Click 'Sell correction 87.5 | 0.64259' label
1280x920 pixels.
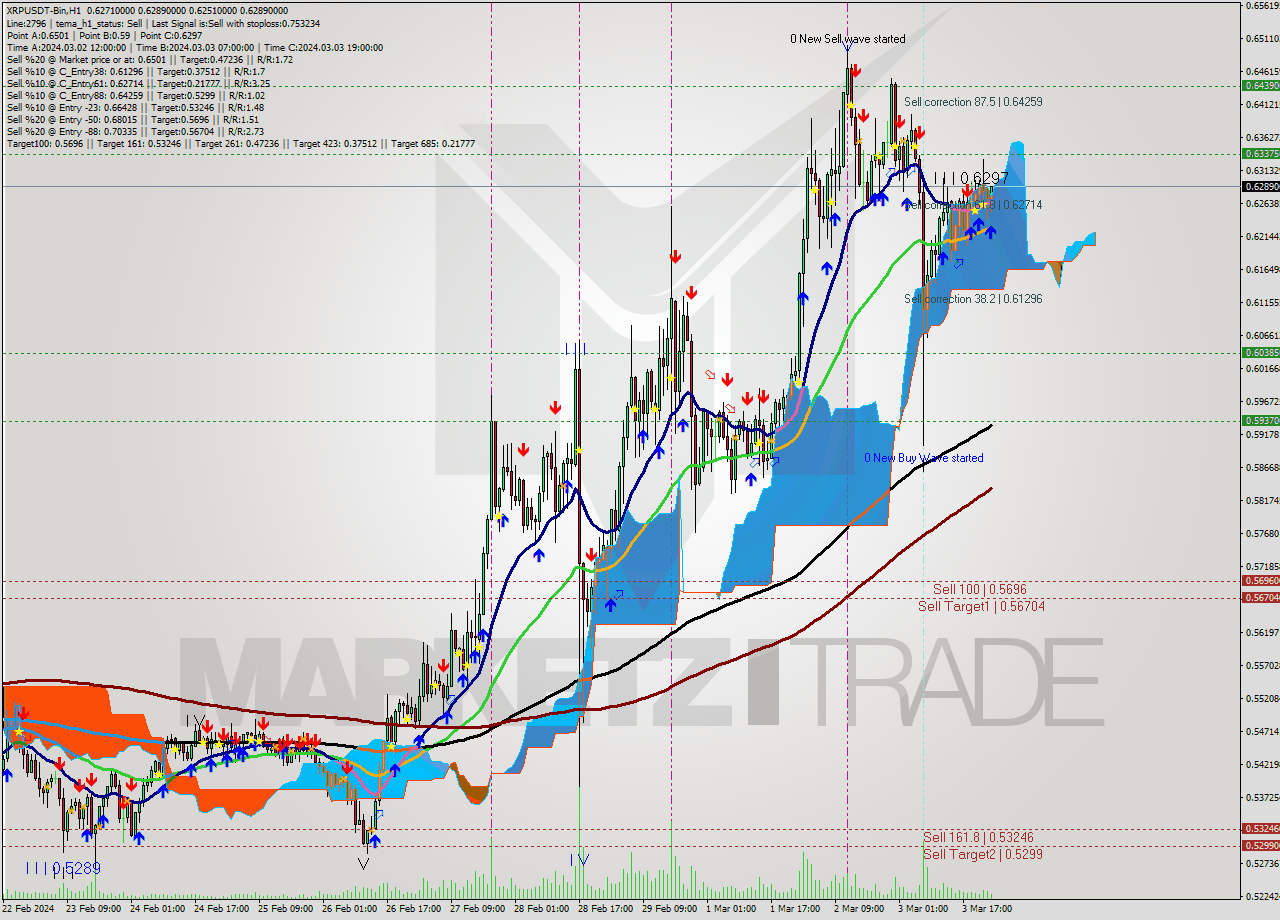point(973,102)
